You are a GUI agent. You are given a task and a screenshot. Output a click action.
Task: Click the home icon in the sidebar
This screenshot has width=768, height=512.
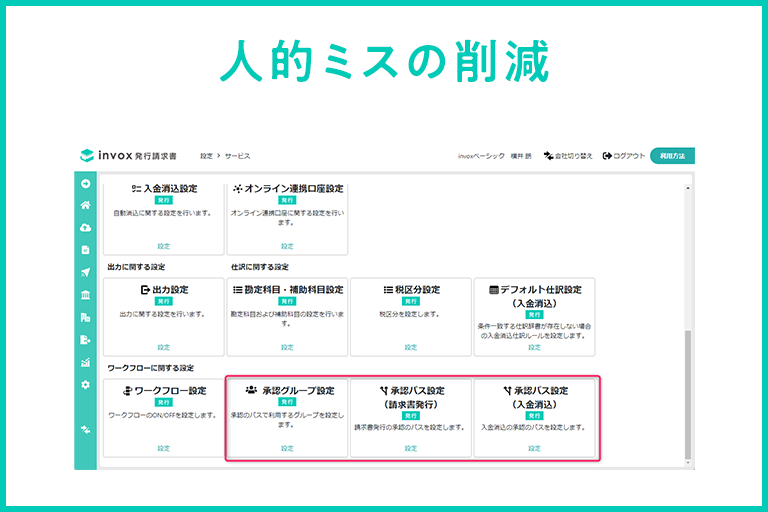pos(86,206)
